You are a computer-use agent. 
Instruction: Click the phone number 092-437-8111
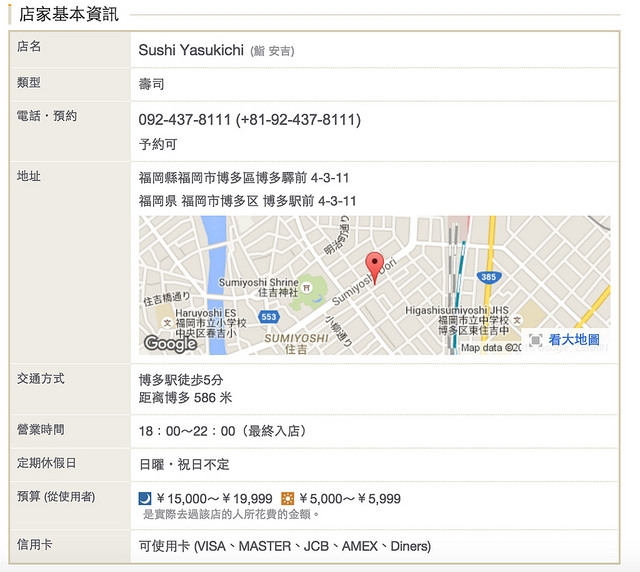tap(184, 120)
